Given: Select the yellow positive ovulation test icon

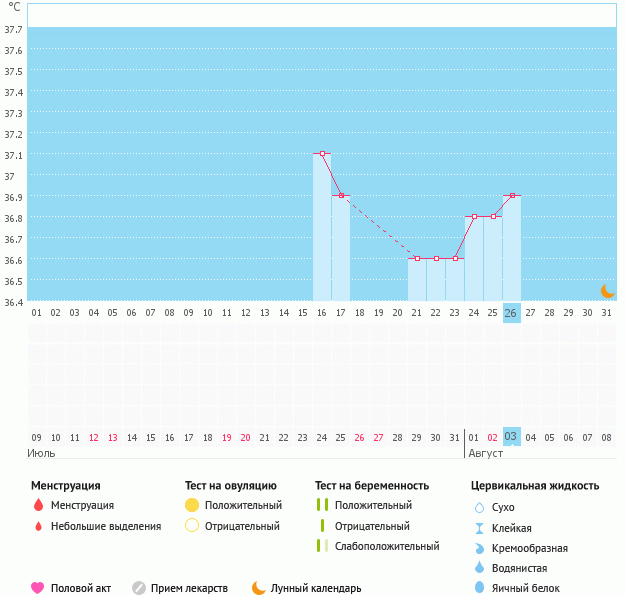Looking at the screenshot, I should [x=192, y=505].
